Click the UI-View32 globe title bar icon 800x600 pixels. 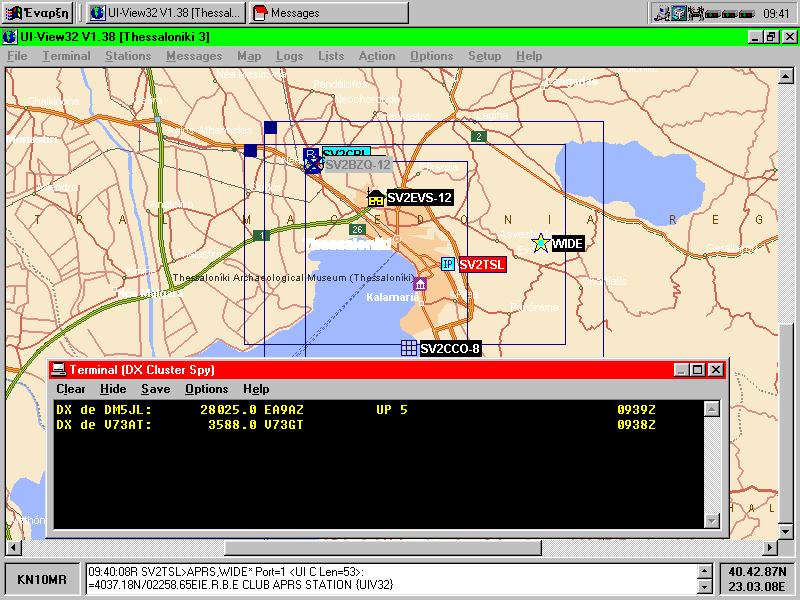coord(10,37)
